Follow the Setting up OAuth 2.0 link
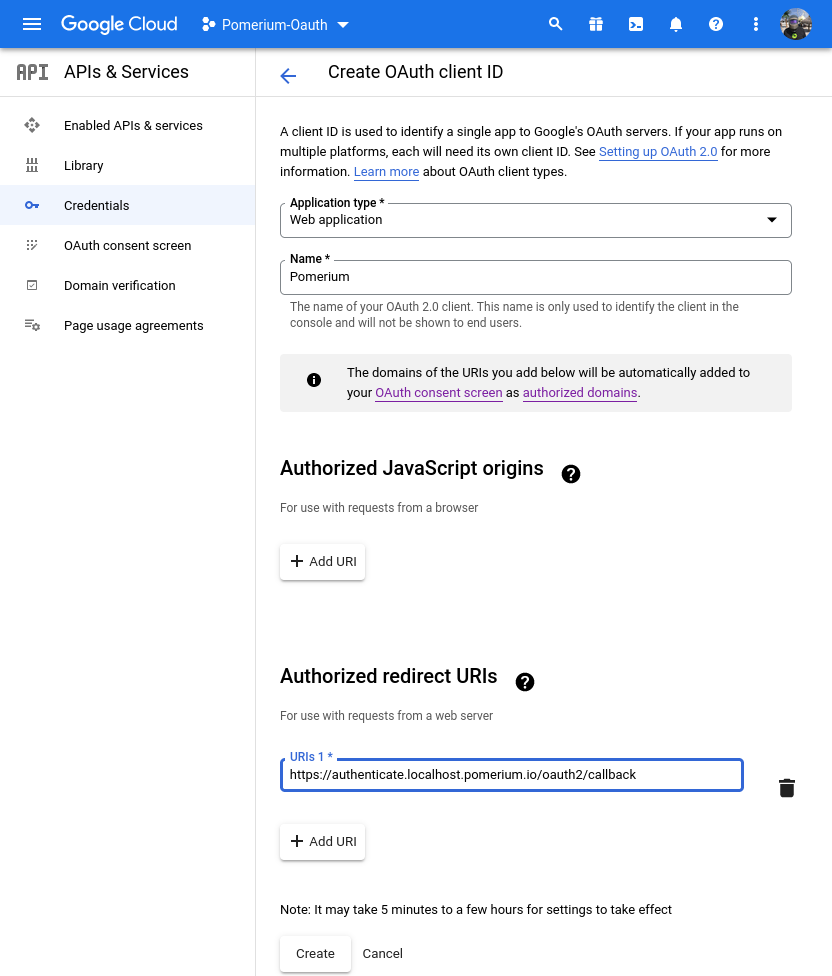This screenshot has width=832, height=976. (x=658, y=152)
